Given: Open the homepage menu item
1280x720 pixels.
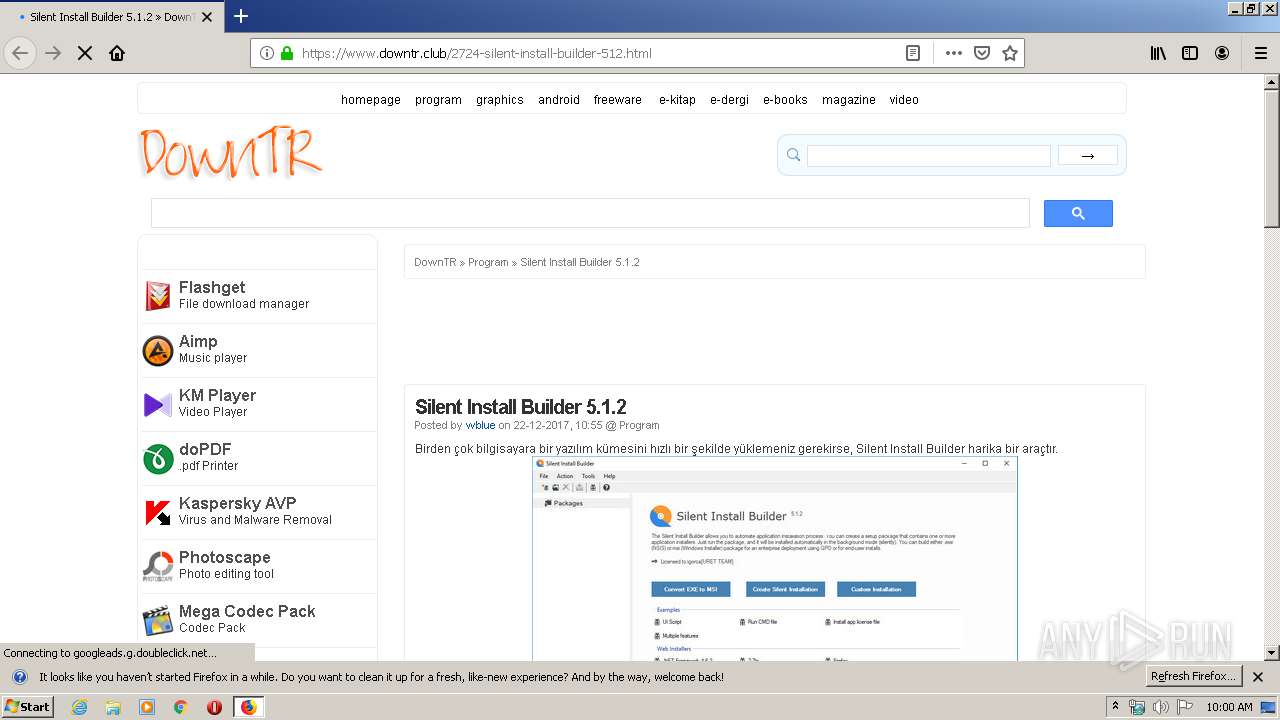Looking at the screenshot, I should pos(371,99).
